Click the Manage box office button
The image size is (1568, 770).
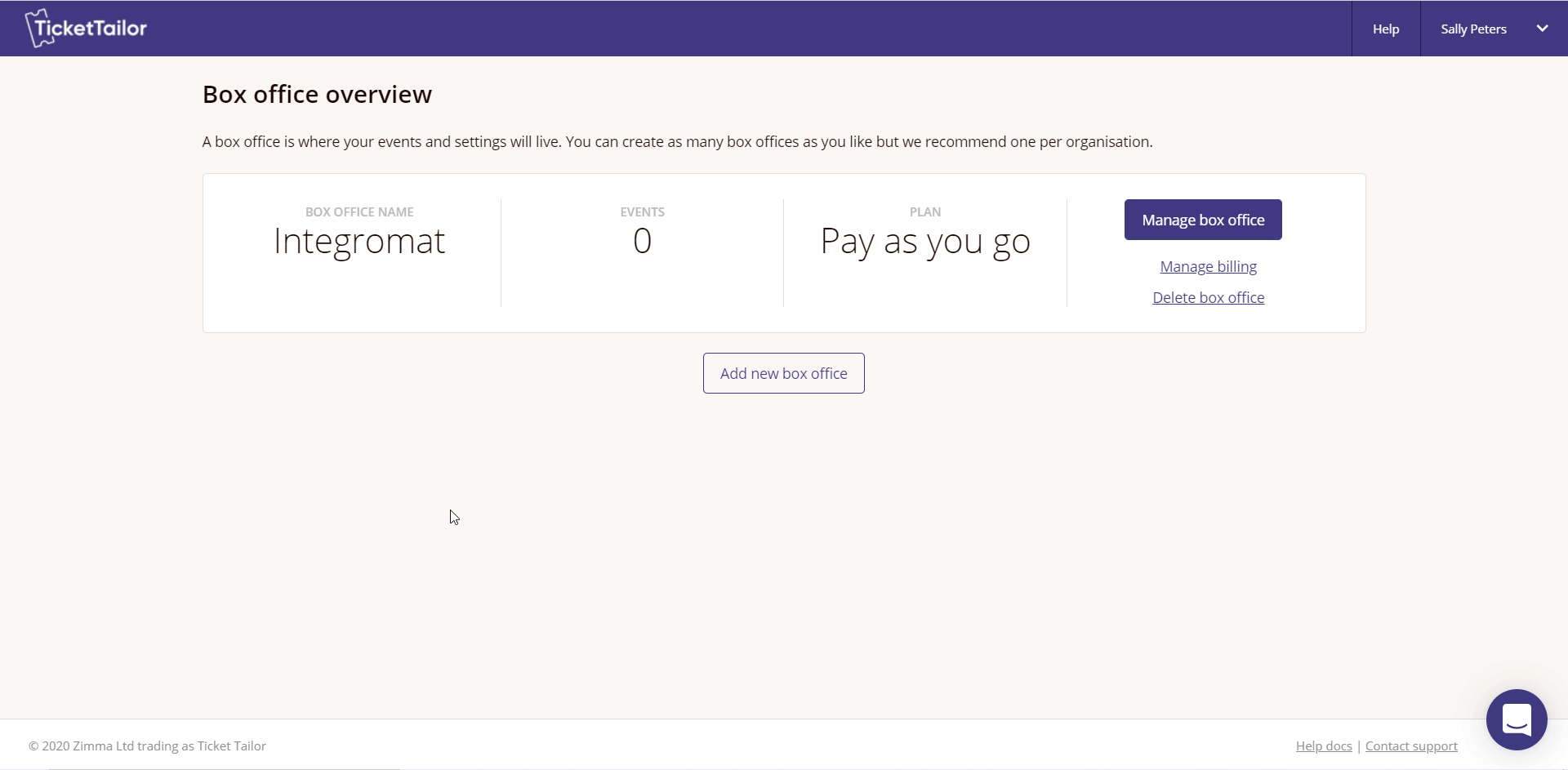pos(1203,220)
